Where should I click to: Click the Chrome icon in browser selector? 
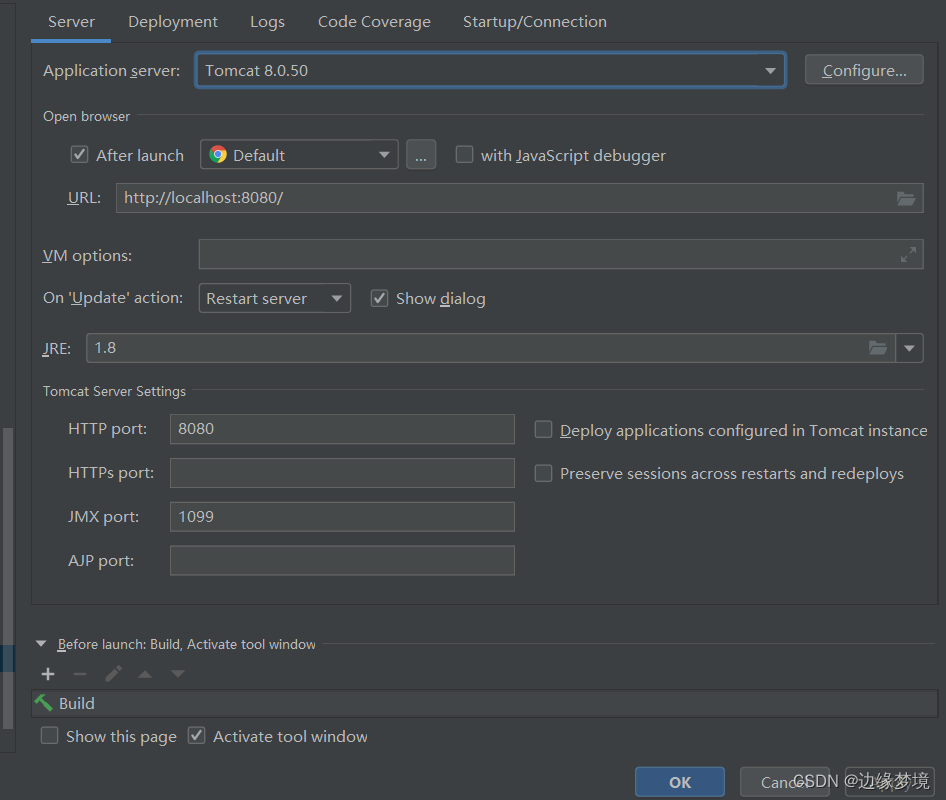tap(218, 154)
